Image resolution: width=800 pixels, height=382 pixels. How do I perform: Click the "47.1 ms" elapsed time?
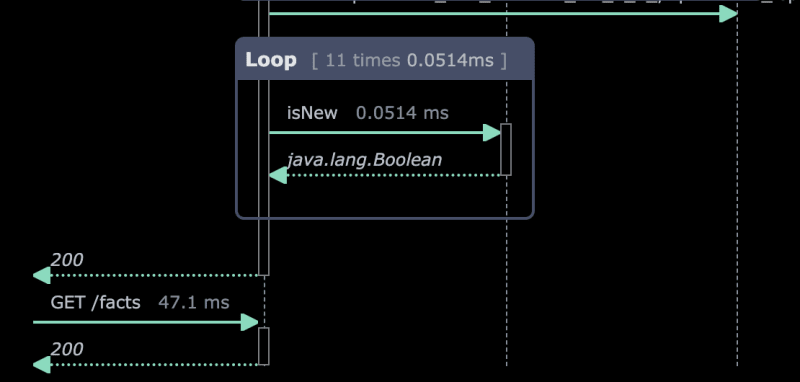tap(193, 302)
